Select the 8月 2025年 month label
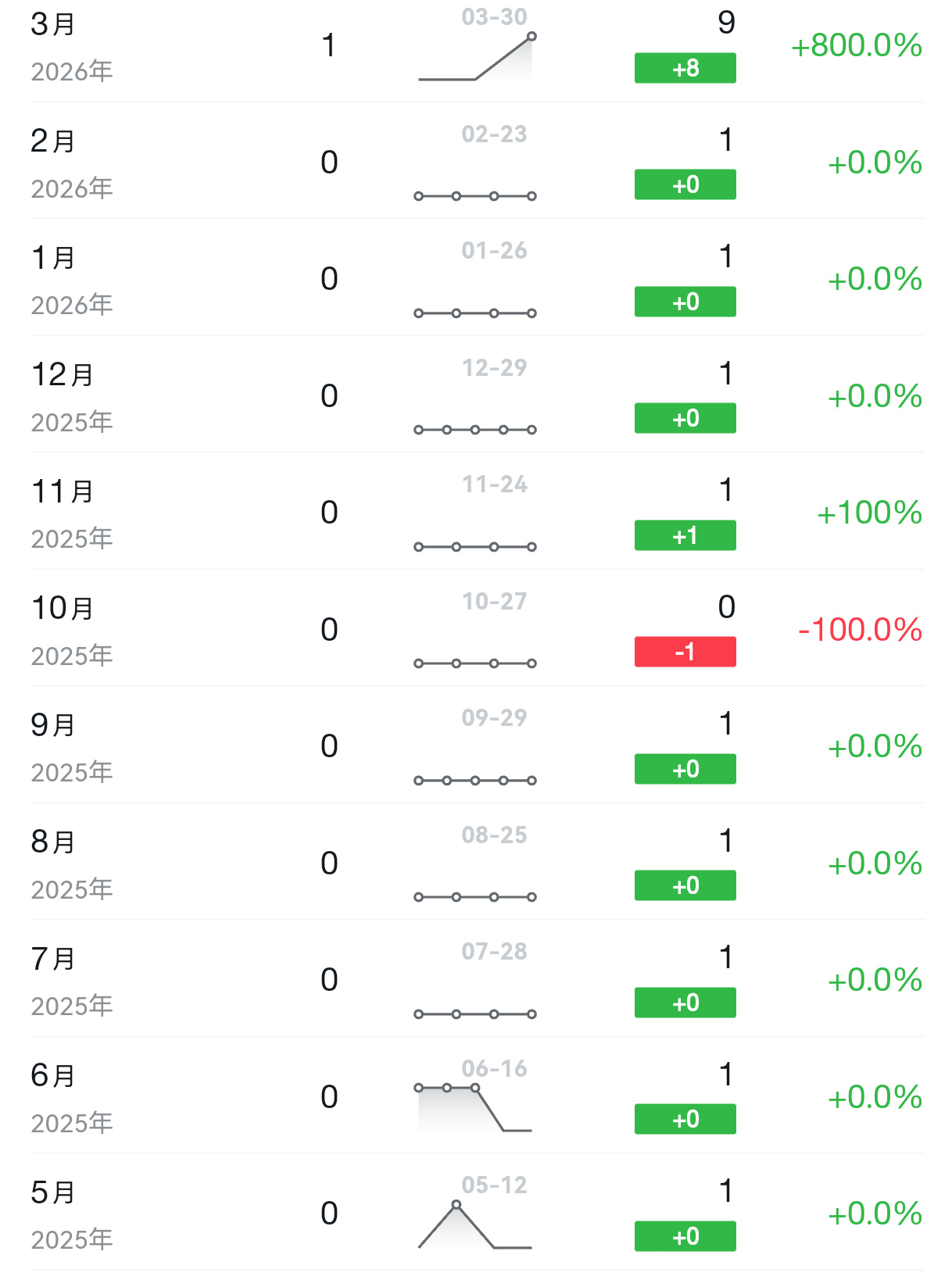 (x=72, y=864)
